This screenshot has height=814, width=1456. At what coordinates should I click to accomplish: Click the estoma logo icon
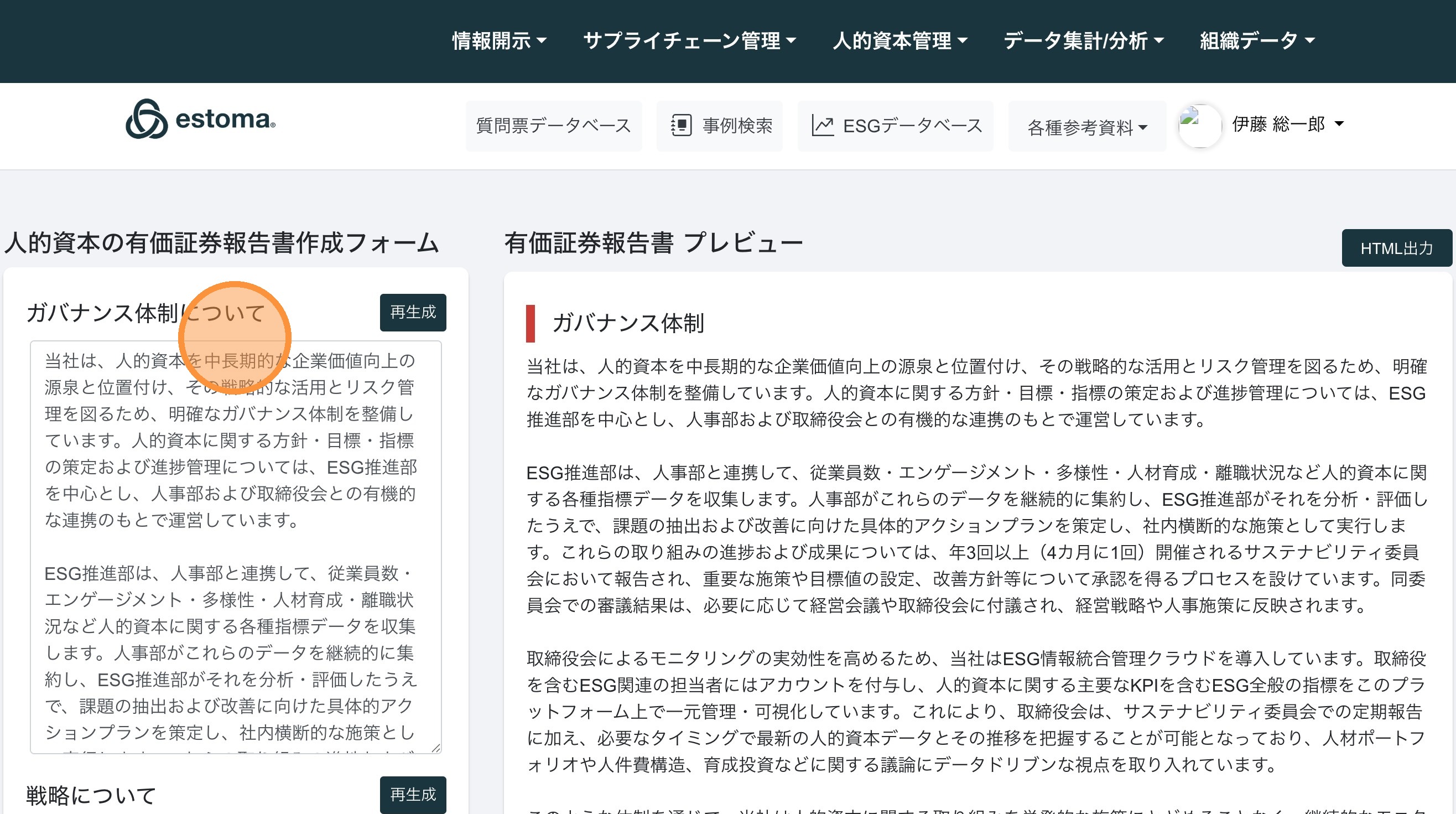147,120
